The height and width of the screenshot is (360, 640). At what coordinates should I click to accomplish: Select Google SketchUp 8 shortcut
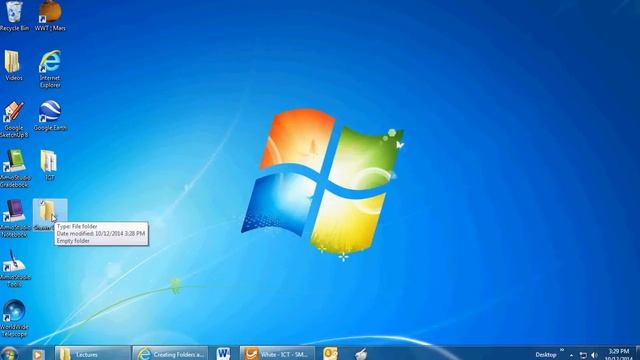pyautogui.click(x=14, y=119)
